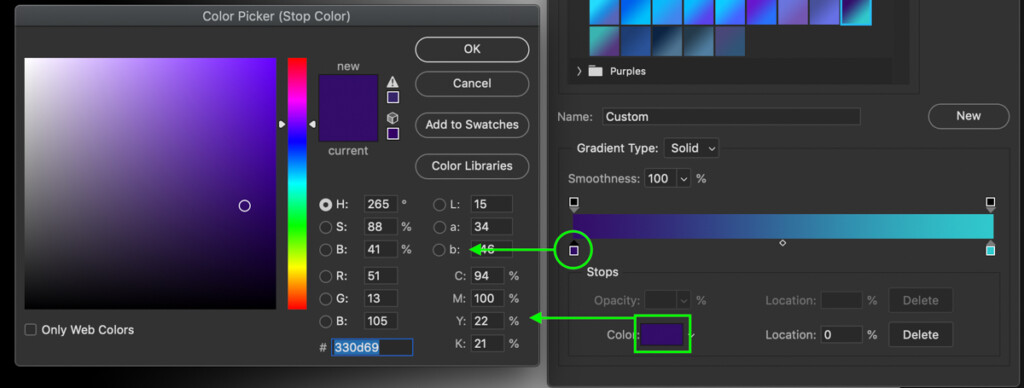Click the Purples folder icon
The height and width of the screenshot is (388, 1024).
click(595, 71)
